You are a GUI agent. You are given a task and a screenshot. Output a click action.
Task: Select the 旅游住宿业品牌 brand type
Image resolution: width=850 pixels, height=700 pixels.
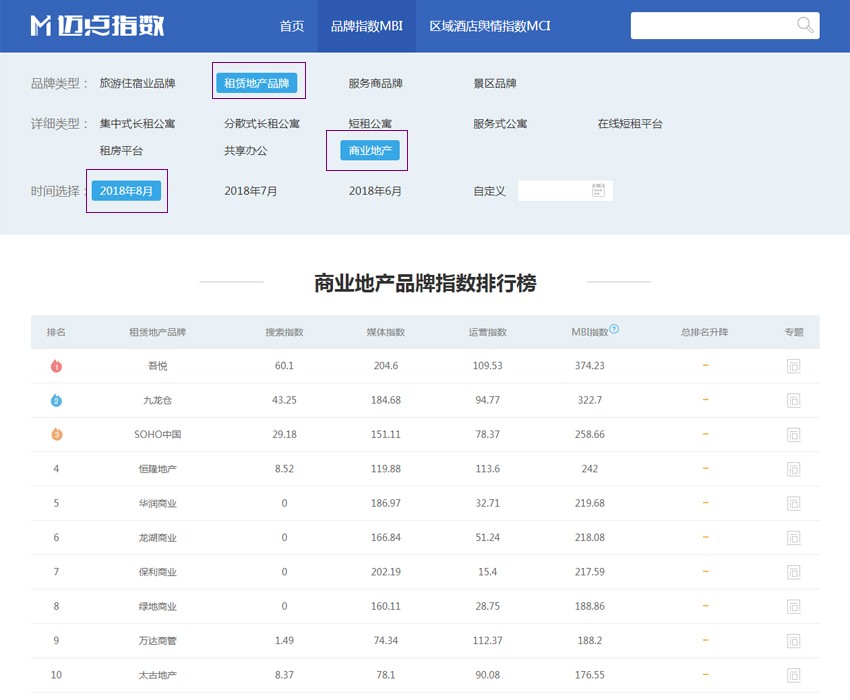(x=137, y=84)
